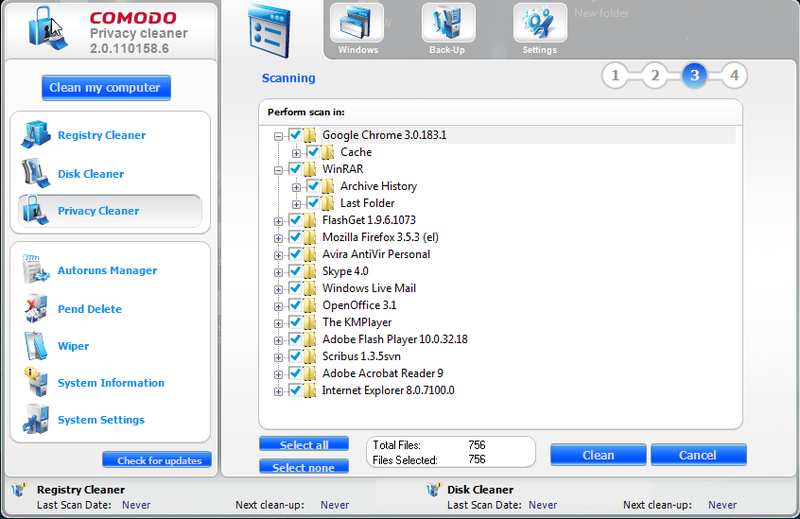Viewport: 800px width, 519px height.
Task: Click the Google Chrome folder icon
Action: click(310, 135)
